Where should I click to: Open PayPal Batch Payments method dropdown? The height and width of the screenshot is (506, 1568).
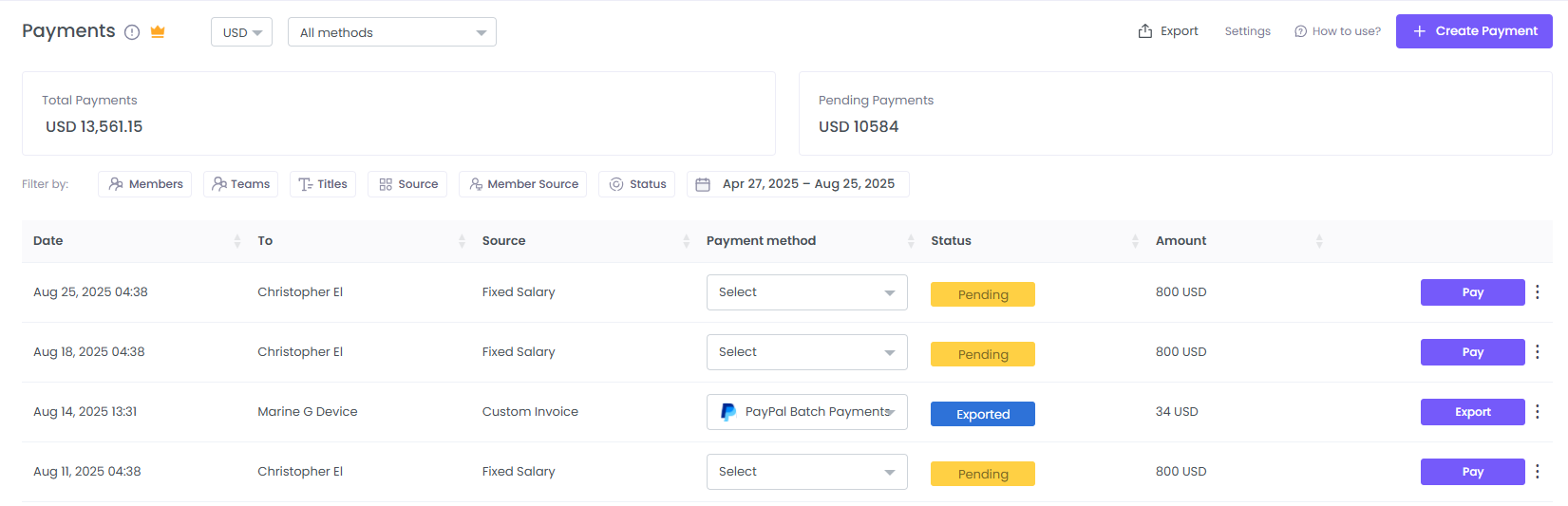pos(806,412)
